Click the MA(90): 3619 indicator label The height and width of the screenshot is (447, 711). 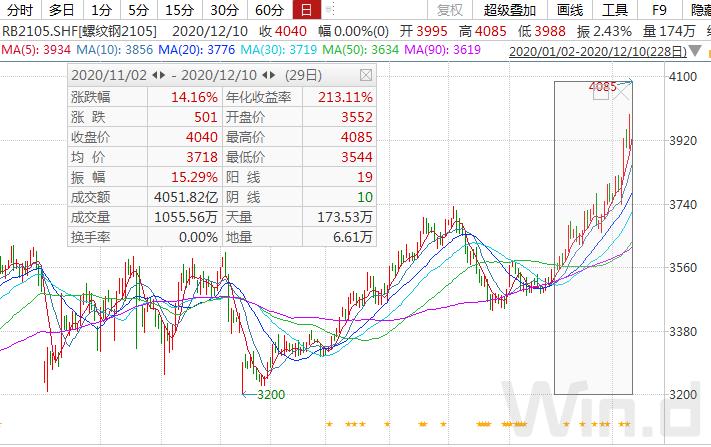[x=442, y=49]
